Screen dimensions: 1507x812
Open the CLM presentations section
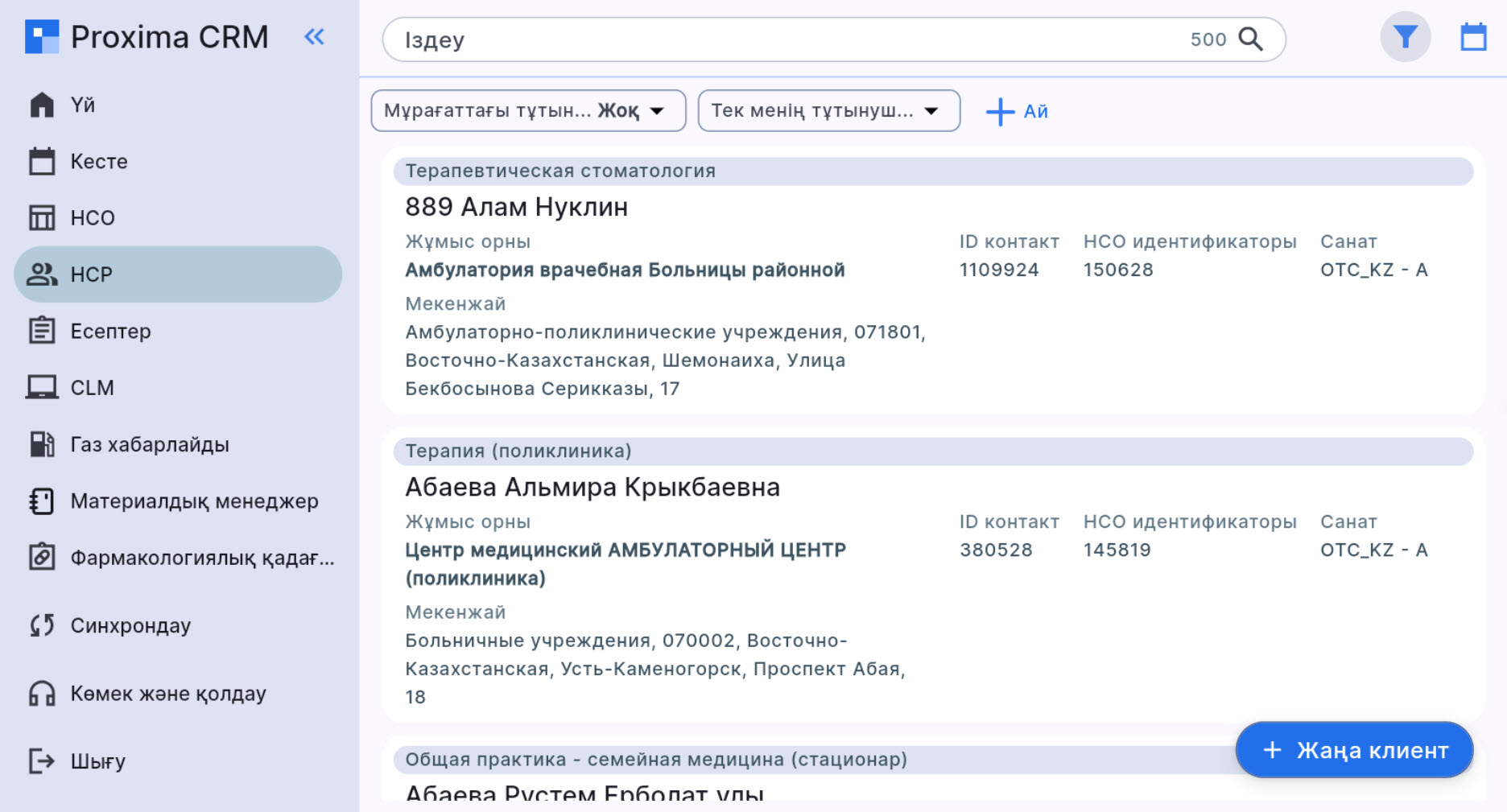(x=92, y=388)
